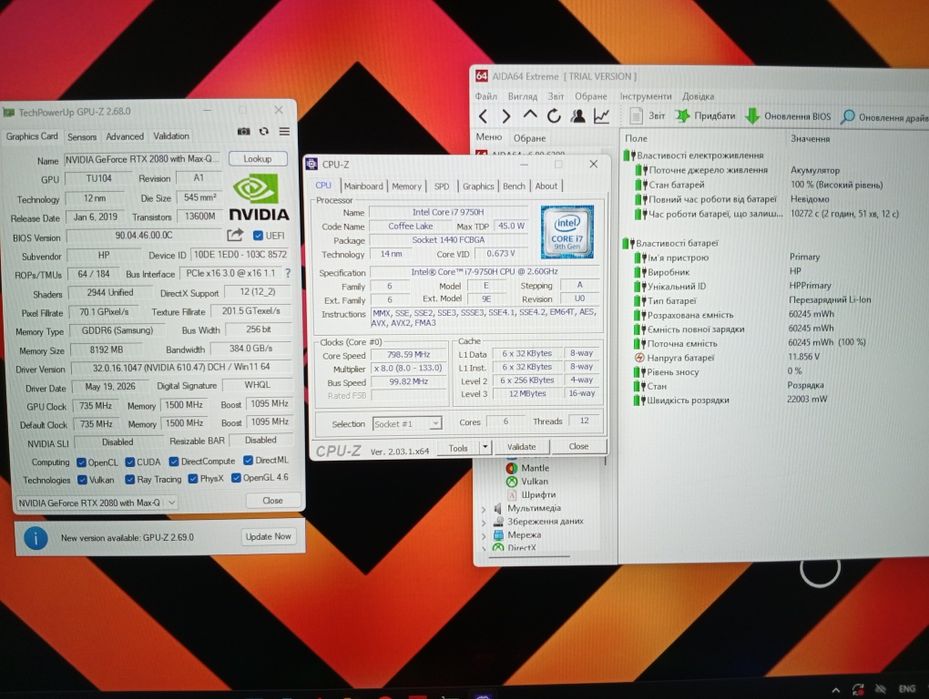
Task: Click GPU-Z refresh icon
Action: [x=264, y=131]
